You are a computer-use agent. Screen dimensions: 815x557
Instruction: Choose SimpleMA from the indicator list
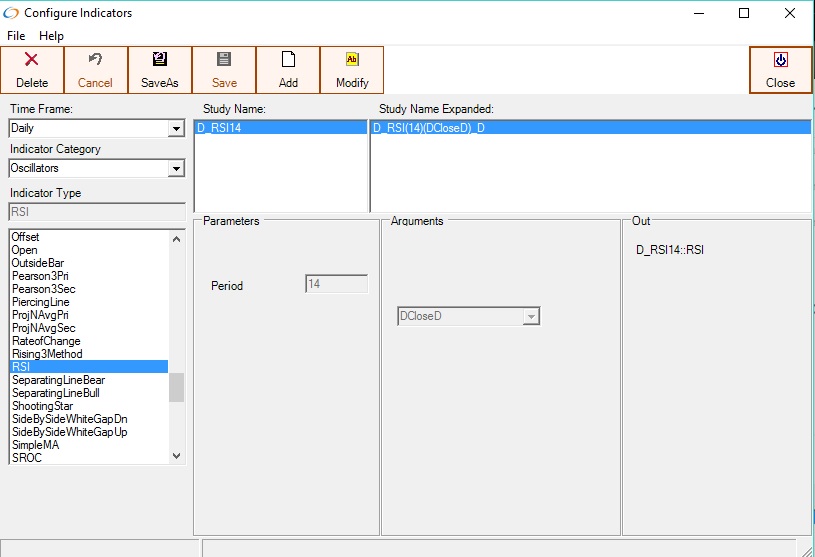coord(36,445)
